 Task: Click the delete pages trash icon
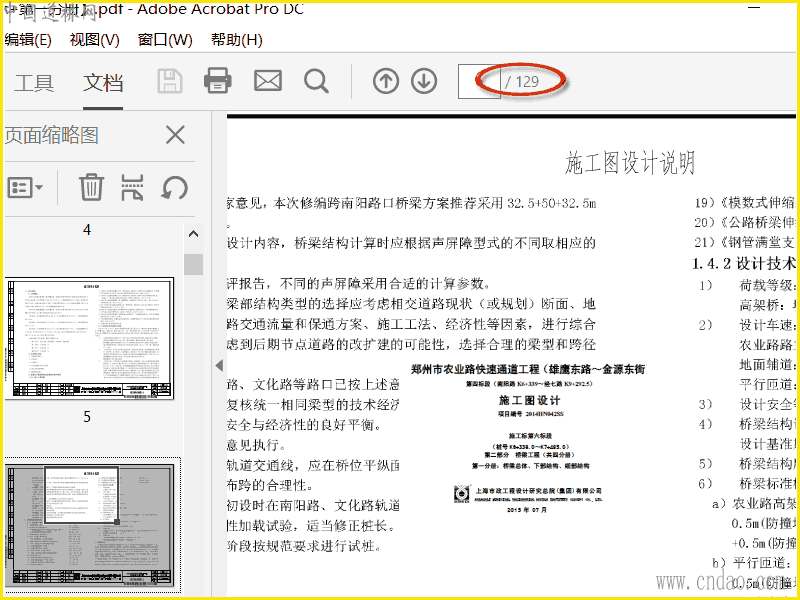tap(91, 187)
